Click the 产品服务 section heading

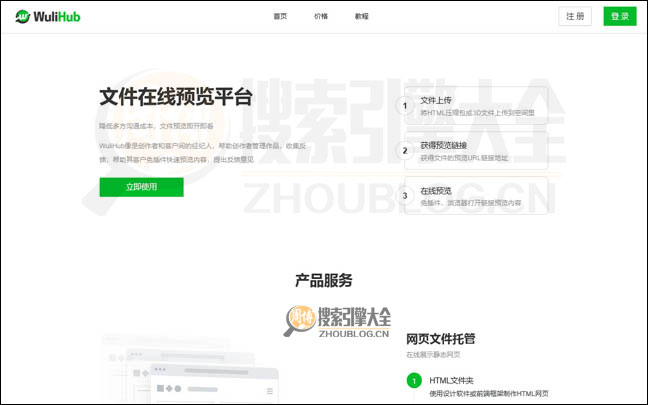324,281
